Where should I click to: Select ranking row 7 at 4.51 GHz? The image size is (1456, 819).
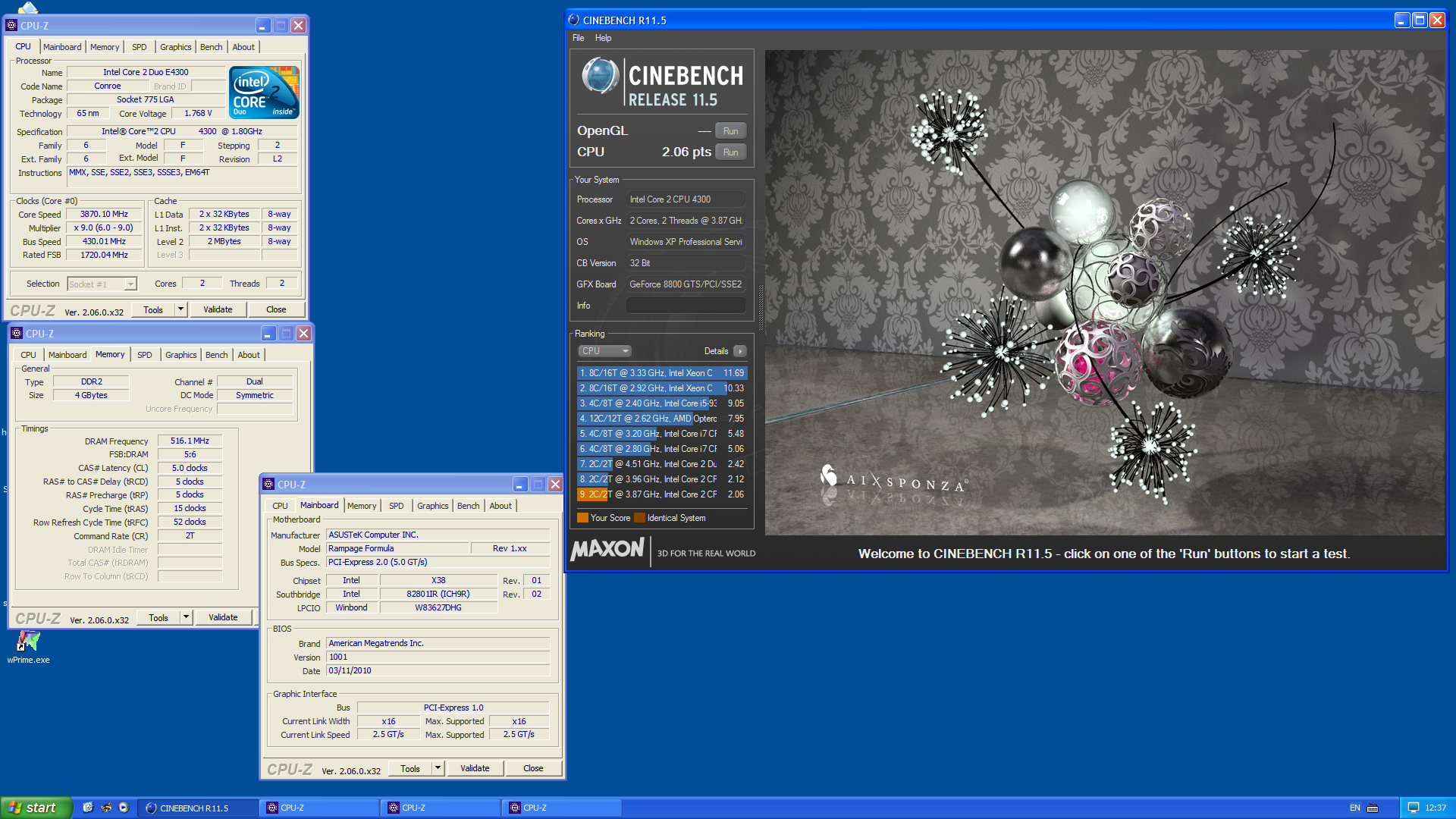(x=661, y=464)
